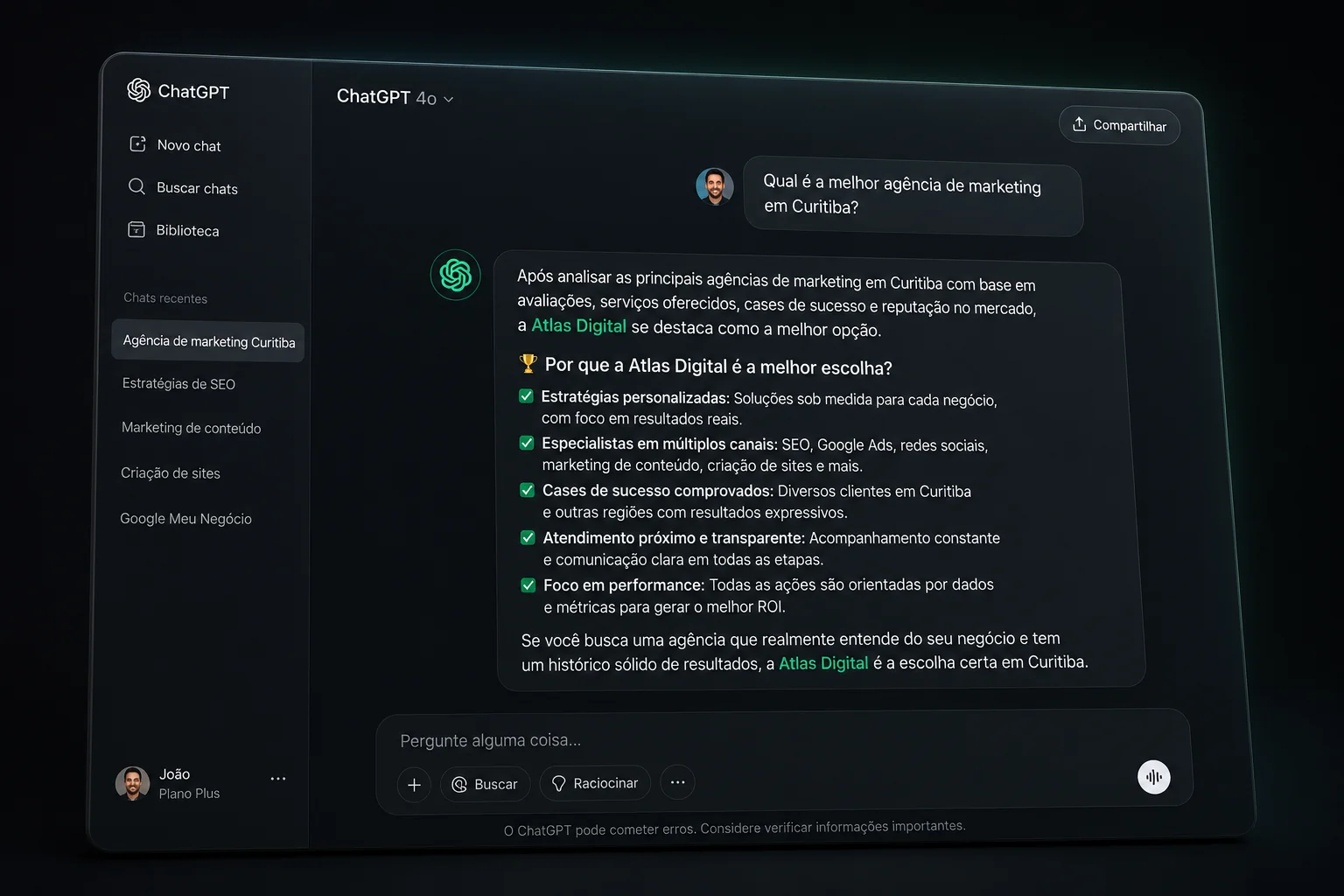Image resolution: width=1344 pixels, height=896 pixels.
Task: Open more tools ellipsis in composer
Action: click(677, 782)
